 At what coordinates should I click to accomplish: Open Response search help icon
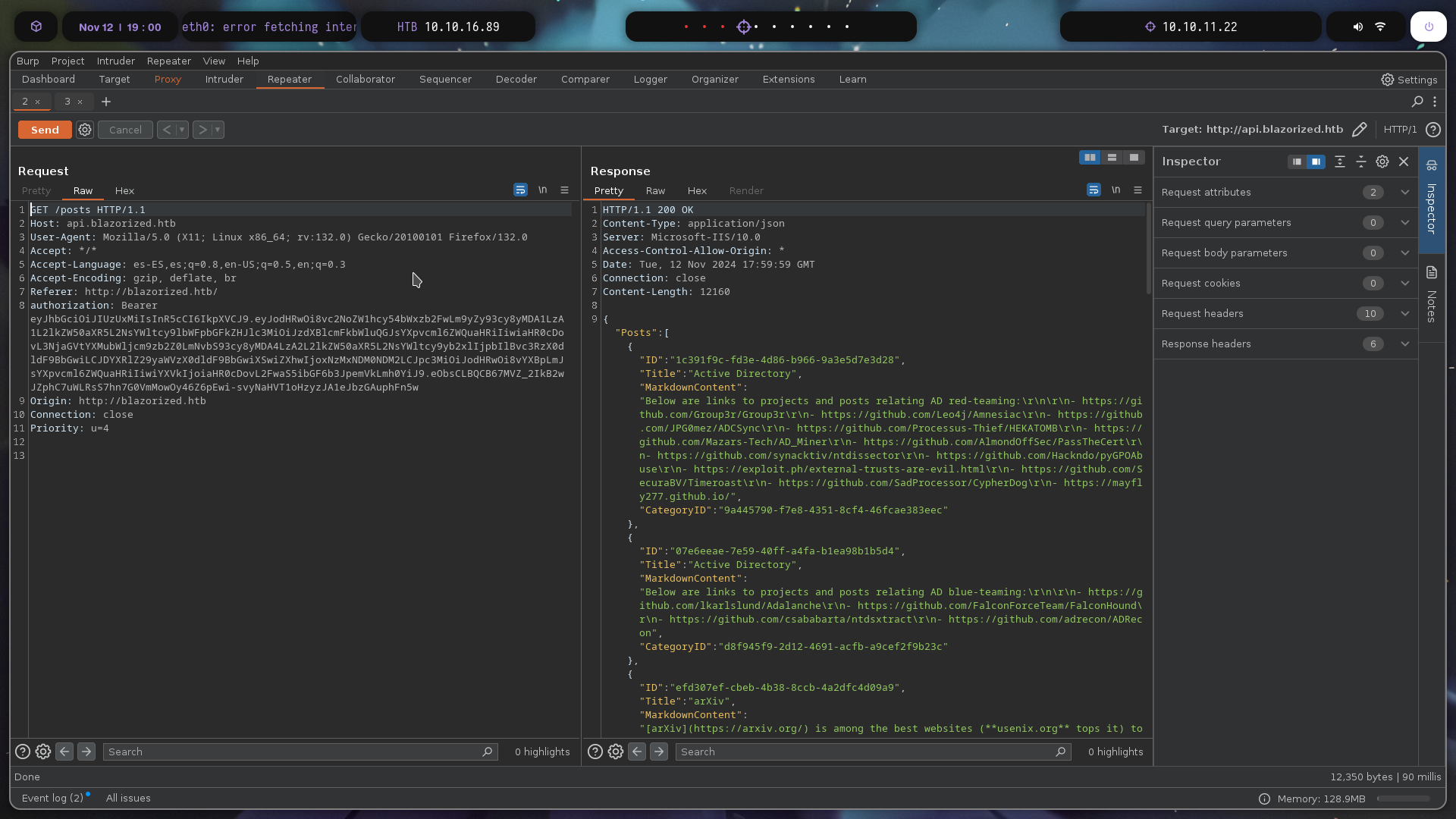[595, 752]
